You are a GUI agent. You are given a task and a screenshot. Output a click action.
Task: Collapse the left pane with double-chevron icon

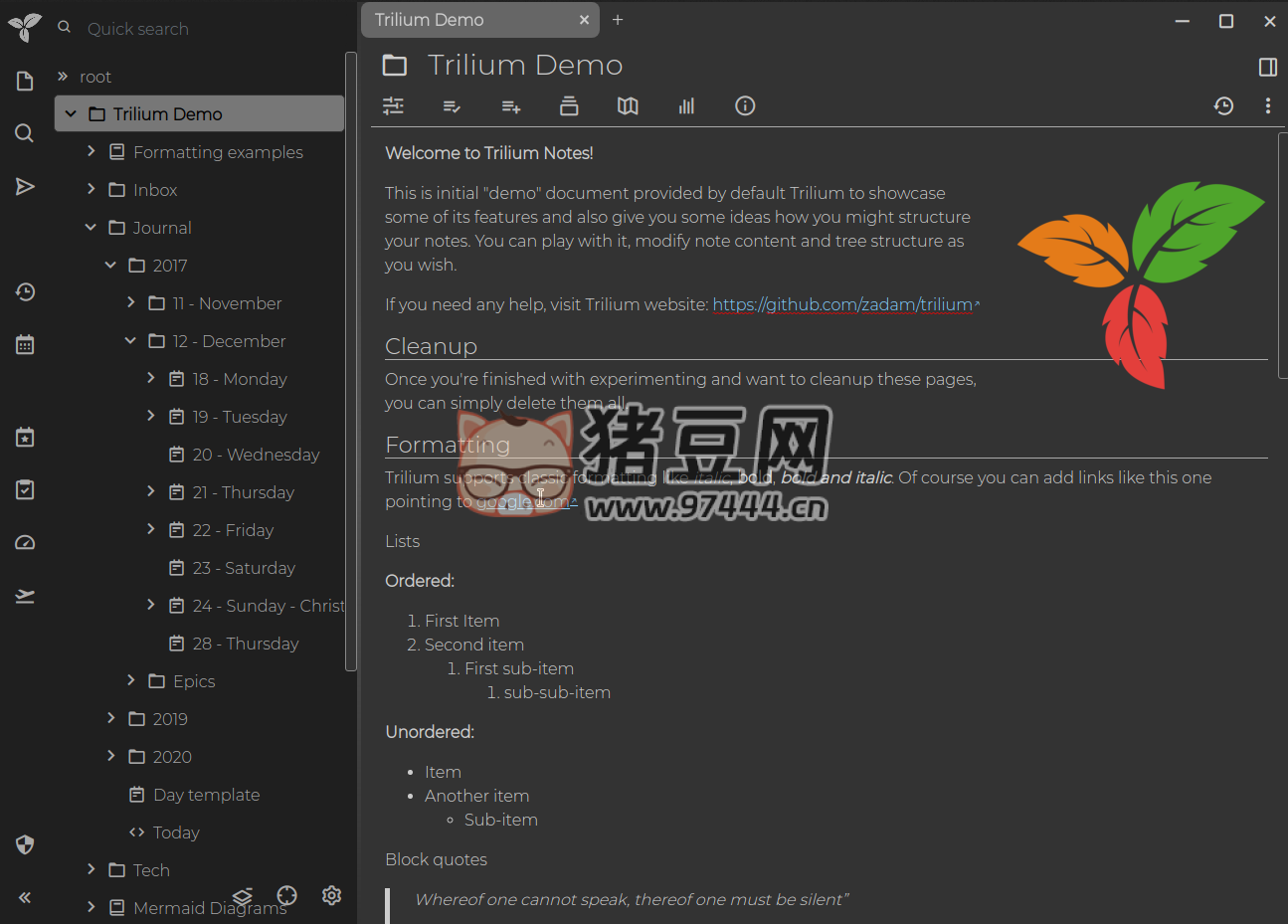point(25,897)
